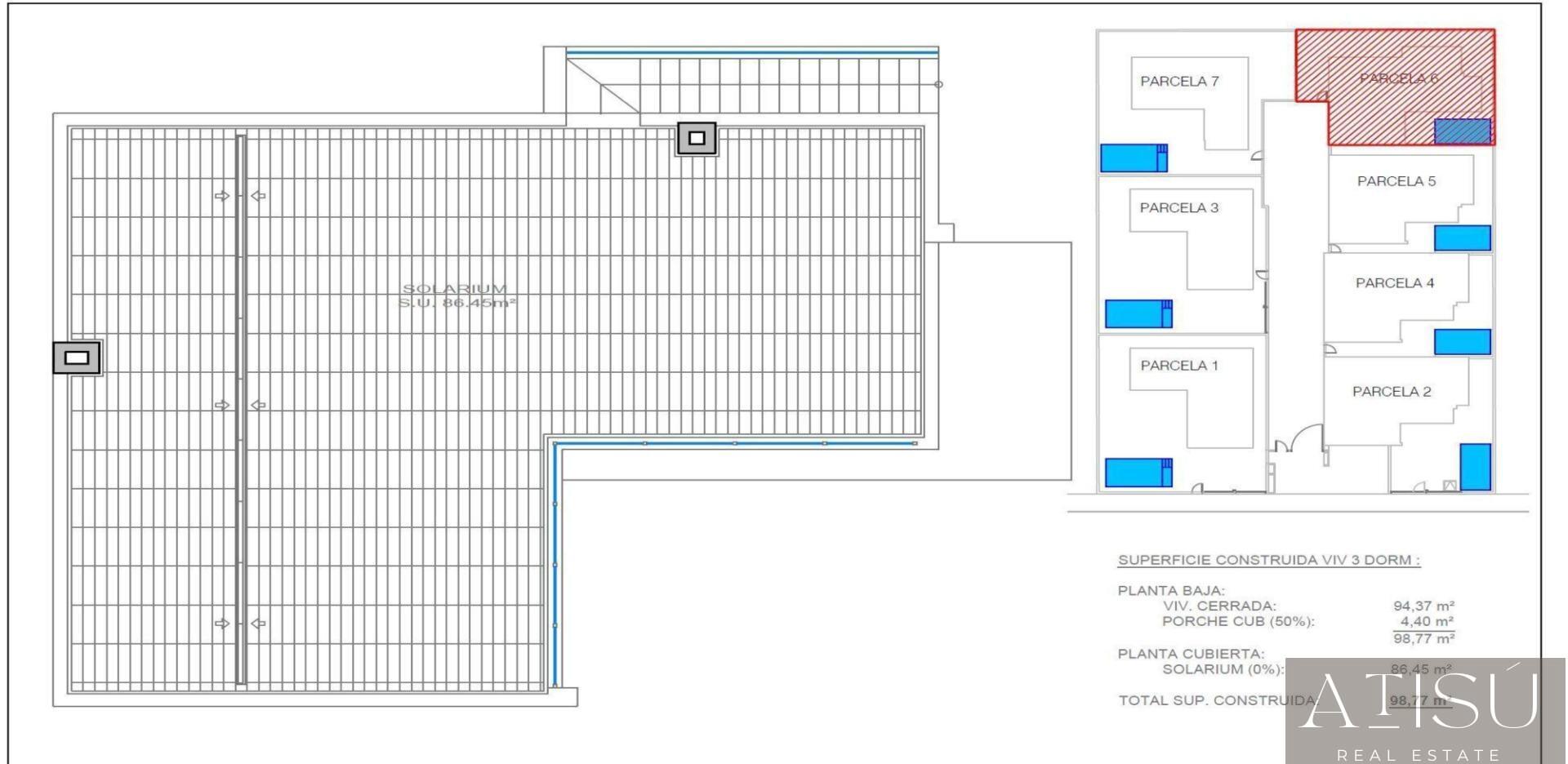Screen dimensions: 1568x764
Task: Click the blue pool in Parcela 4
Action: pyautogui.click(x=1463, y=342)
